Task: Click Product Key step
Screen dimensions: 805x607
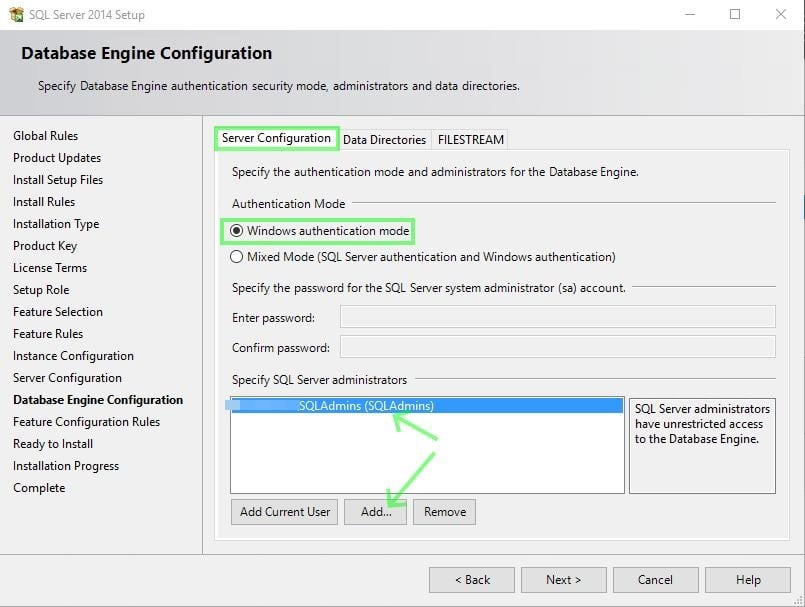Action: 45,246
